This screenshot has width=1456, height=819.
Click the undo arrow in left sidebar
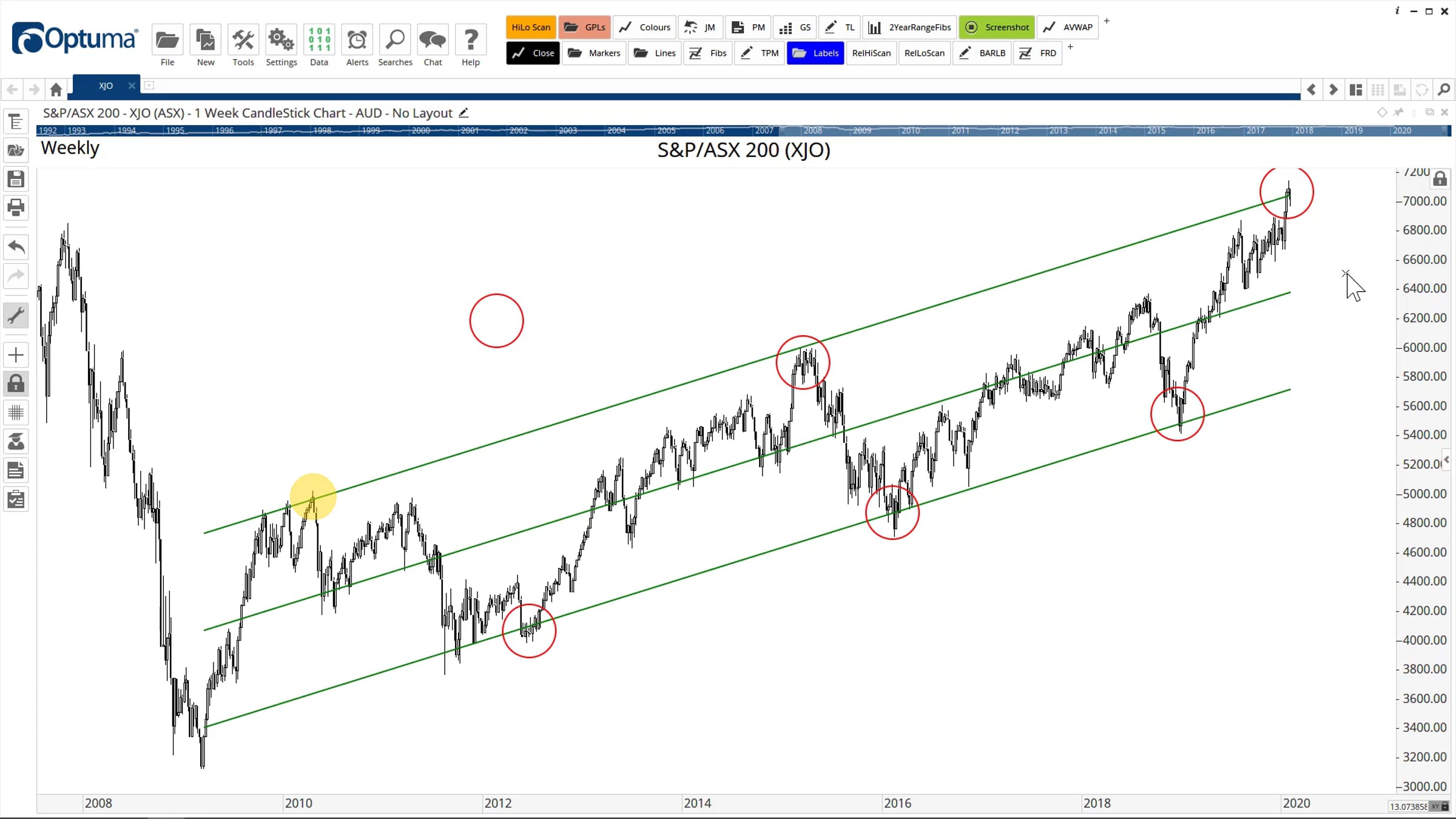click(x=16, y=247)
